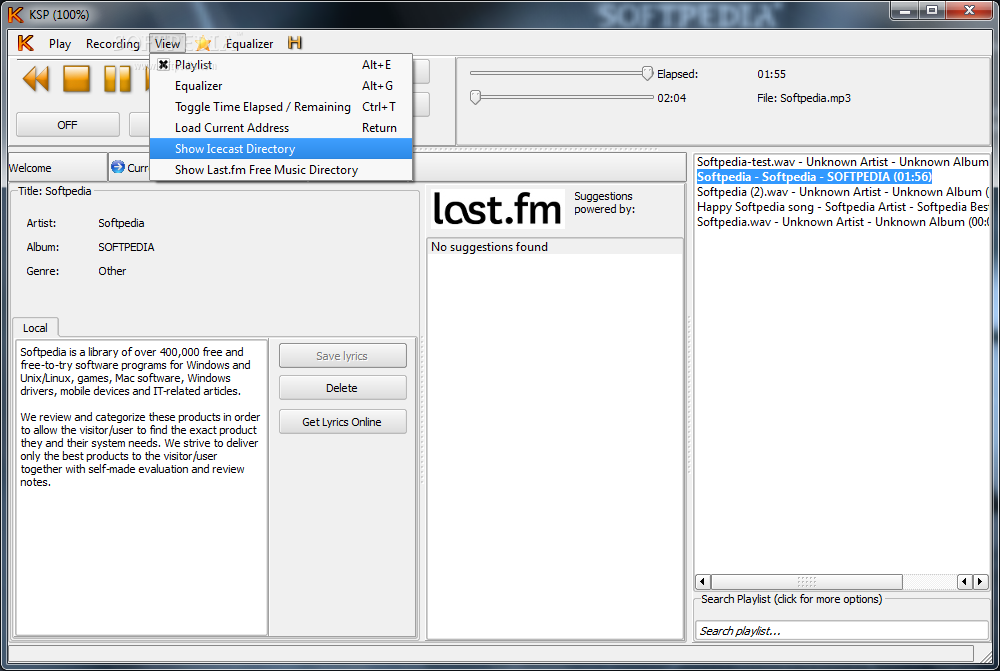Click the File: Softpedia.mp3 label
The image size is (1000, 671).
click(x=804, y=98)
